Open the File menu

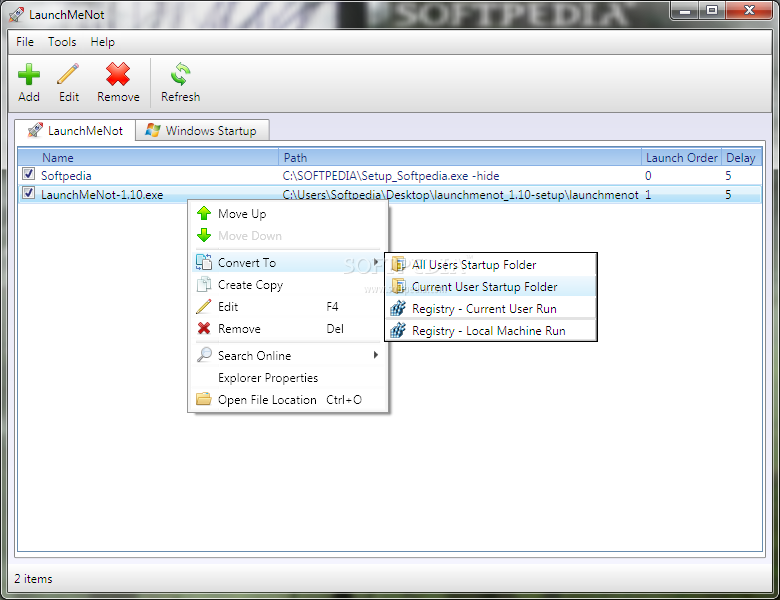pos(25,42)
